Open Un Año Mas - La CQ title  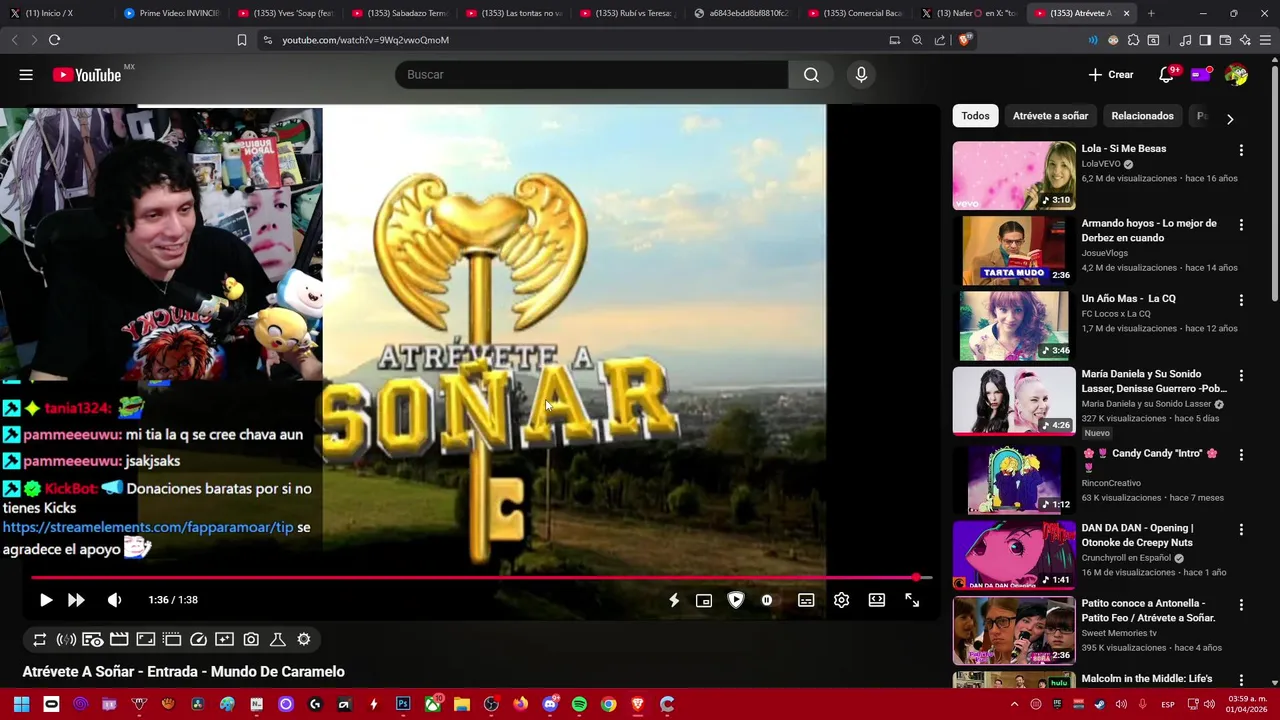pyautogui.click(x=1128, y=299)
